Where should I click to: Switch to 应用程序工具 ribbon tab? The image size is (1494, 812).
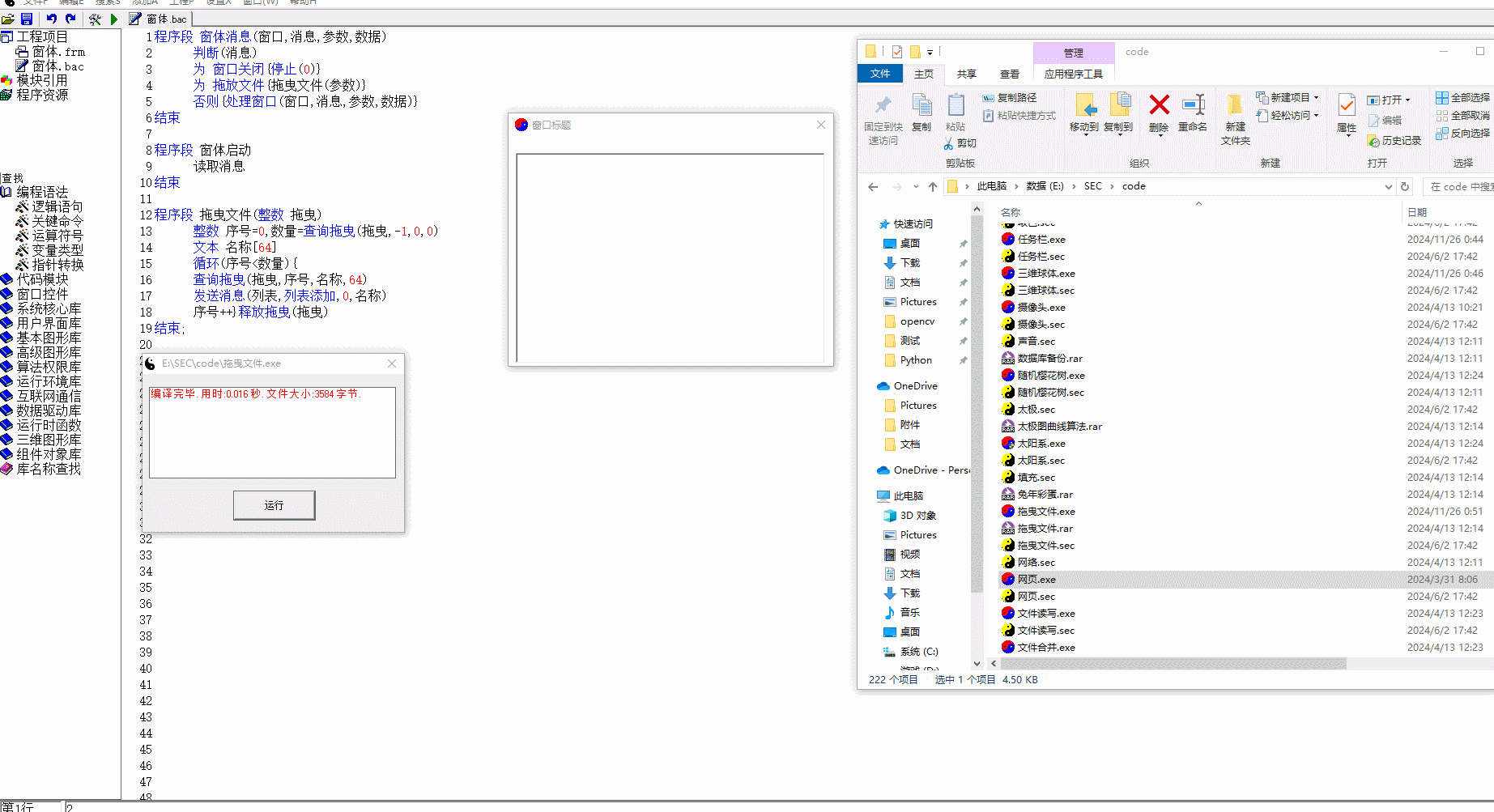click(x=1074, y=74)
